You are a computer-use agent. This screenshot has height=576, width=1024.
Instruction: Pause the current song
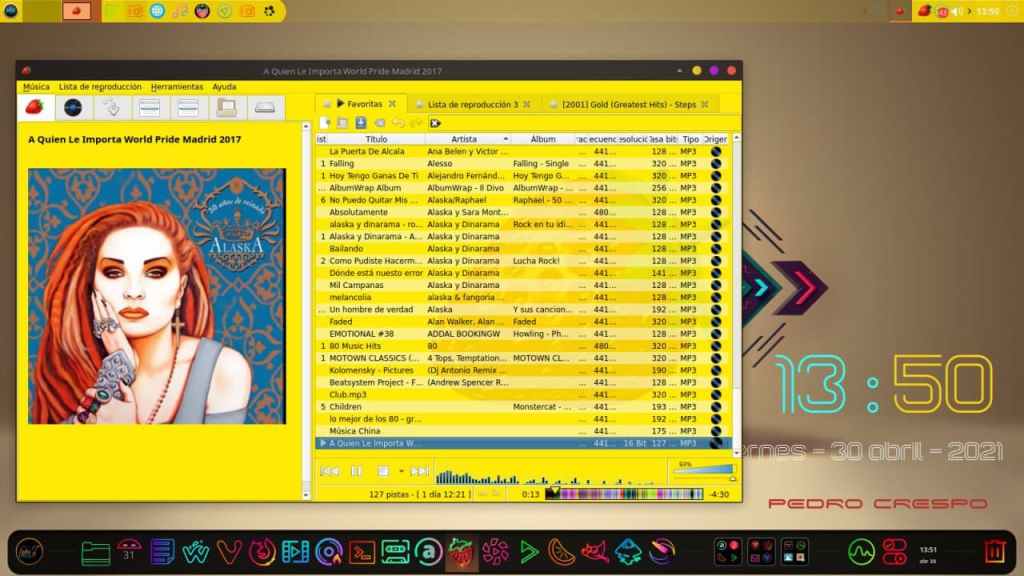coord(356,471)
